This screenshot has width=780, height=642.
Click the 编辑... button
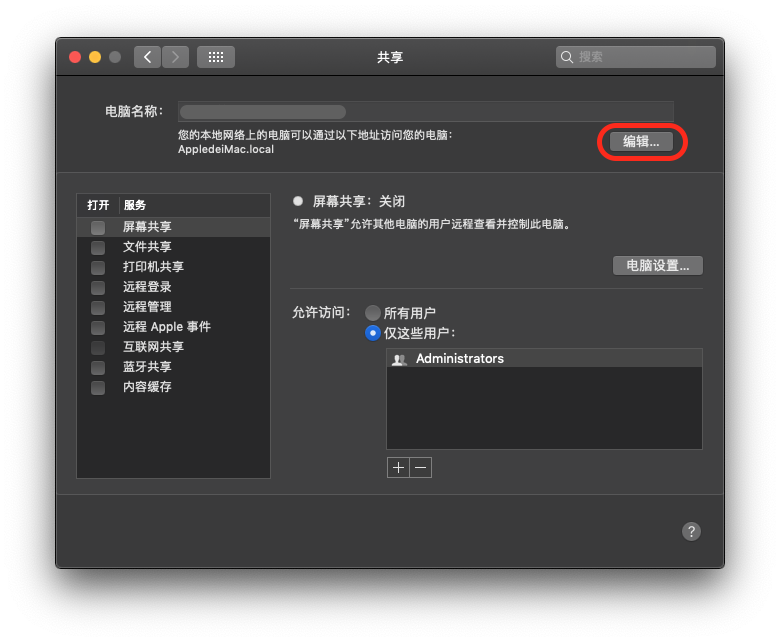641,142
